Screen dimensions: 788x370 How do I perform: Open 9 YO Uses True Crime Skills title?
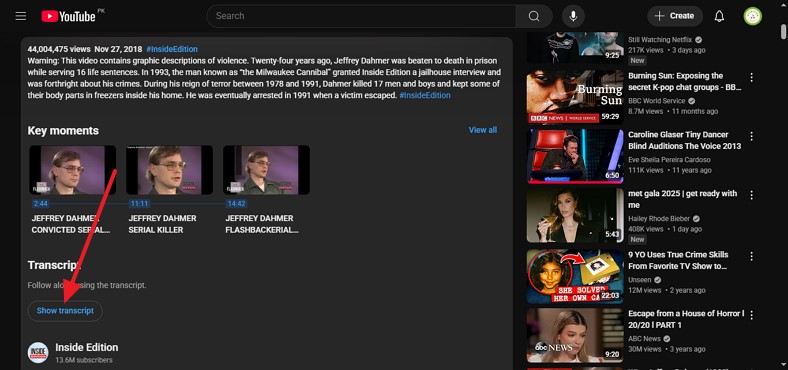[678, 260]
